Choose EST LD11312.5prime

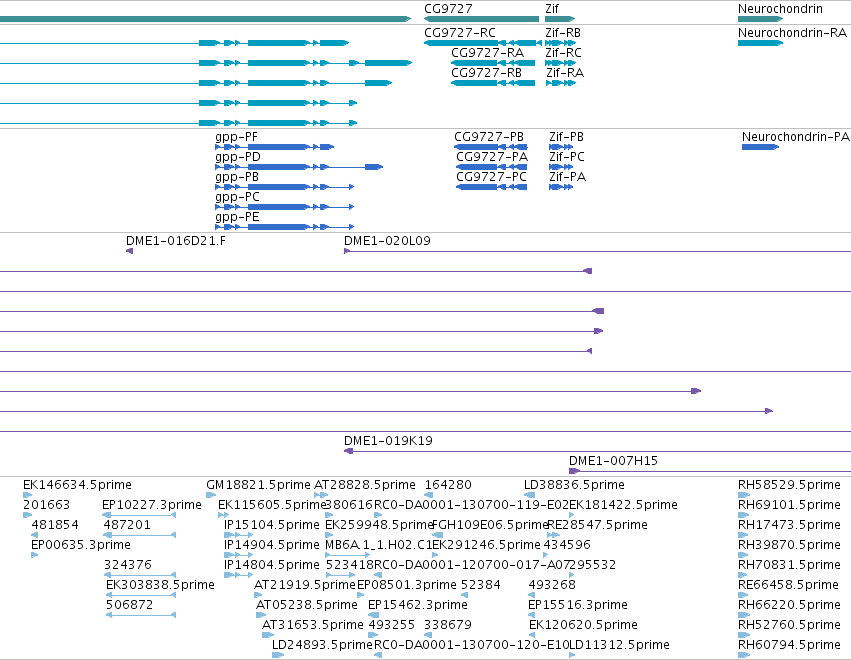[x=619, y=645]
